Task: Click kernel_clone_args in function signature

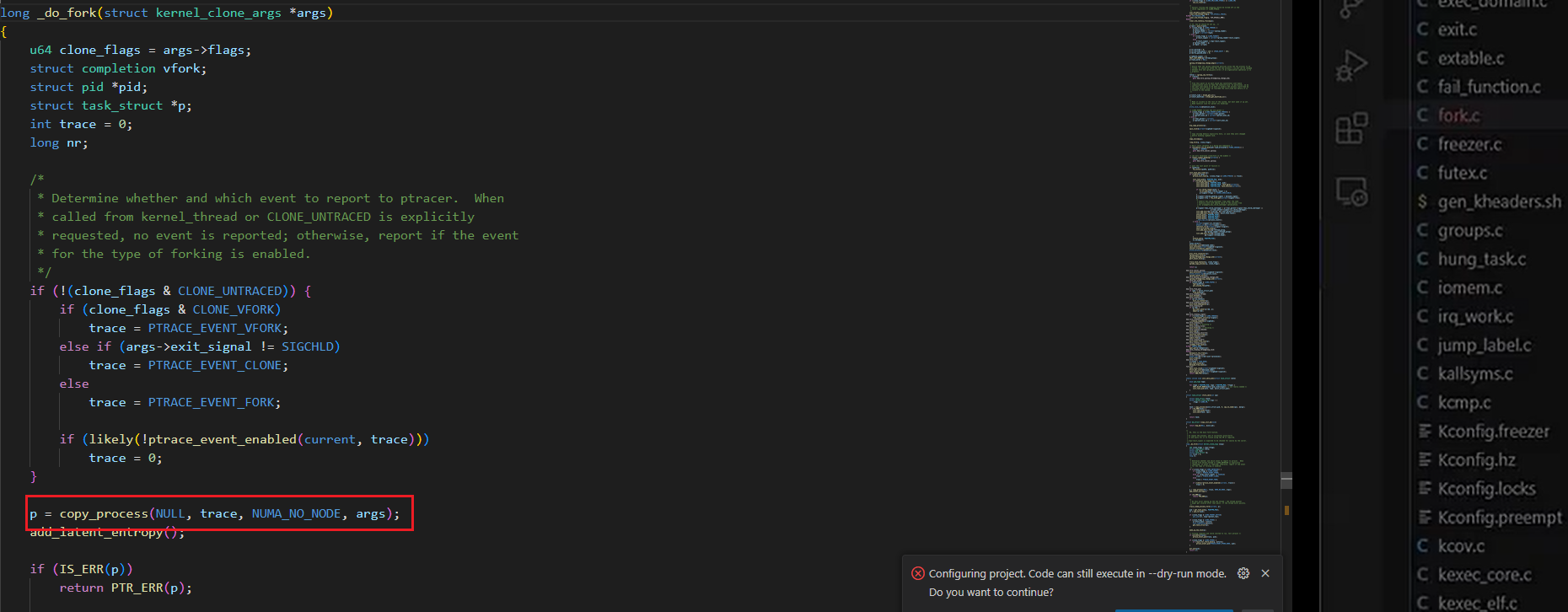Action: pos(218,13)
